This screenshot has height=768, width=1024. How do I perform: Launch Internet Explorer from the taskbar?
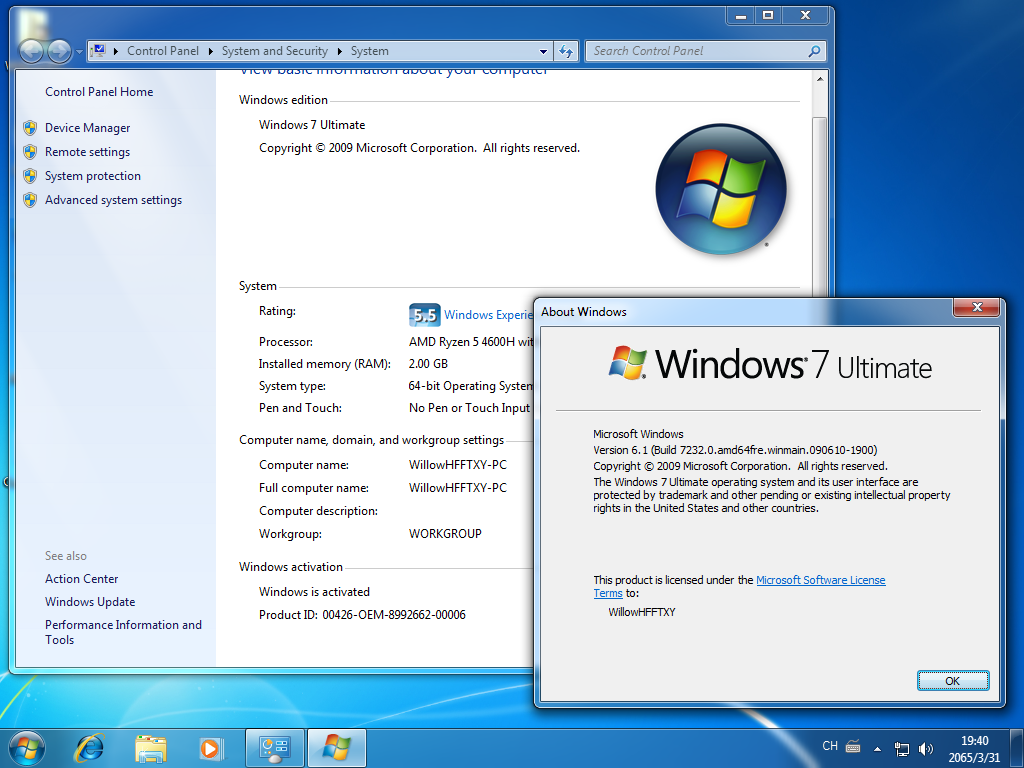click(x=89, y=748)
